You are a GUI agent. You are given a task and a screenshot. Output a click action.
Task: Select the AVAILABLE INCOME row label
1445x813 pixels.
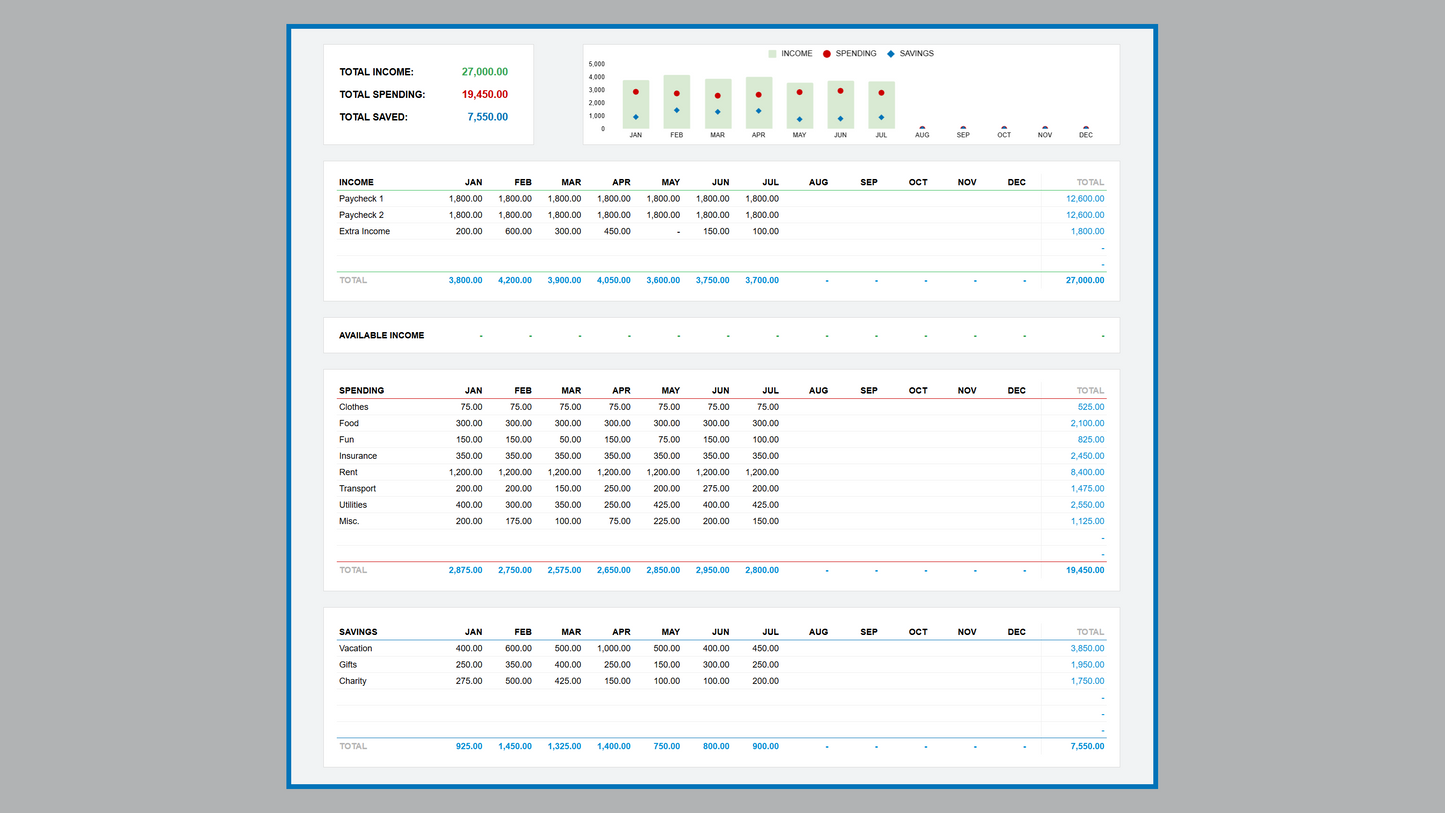point(381,336)
